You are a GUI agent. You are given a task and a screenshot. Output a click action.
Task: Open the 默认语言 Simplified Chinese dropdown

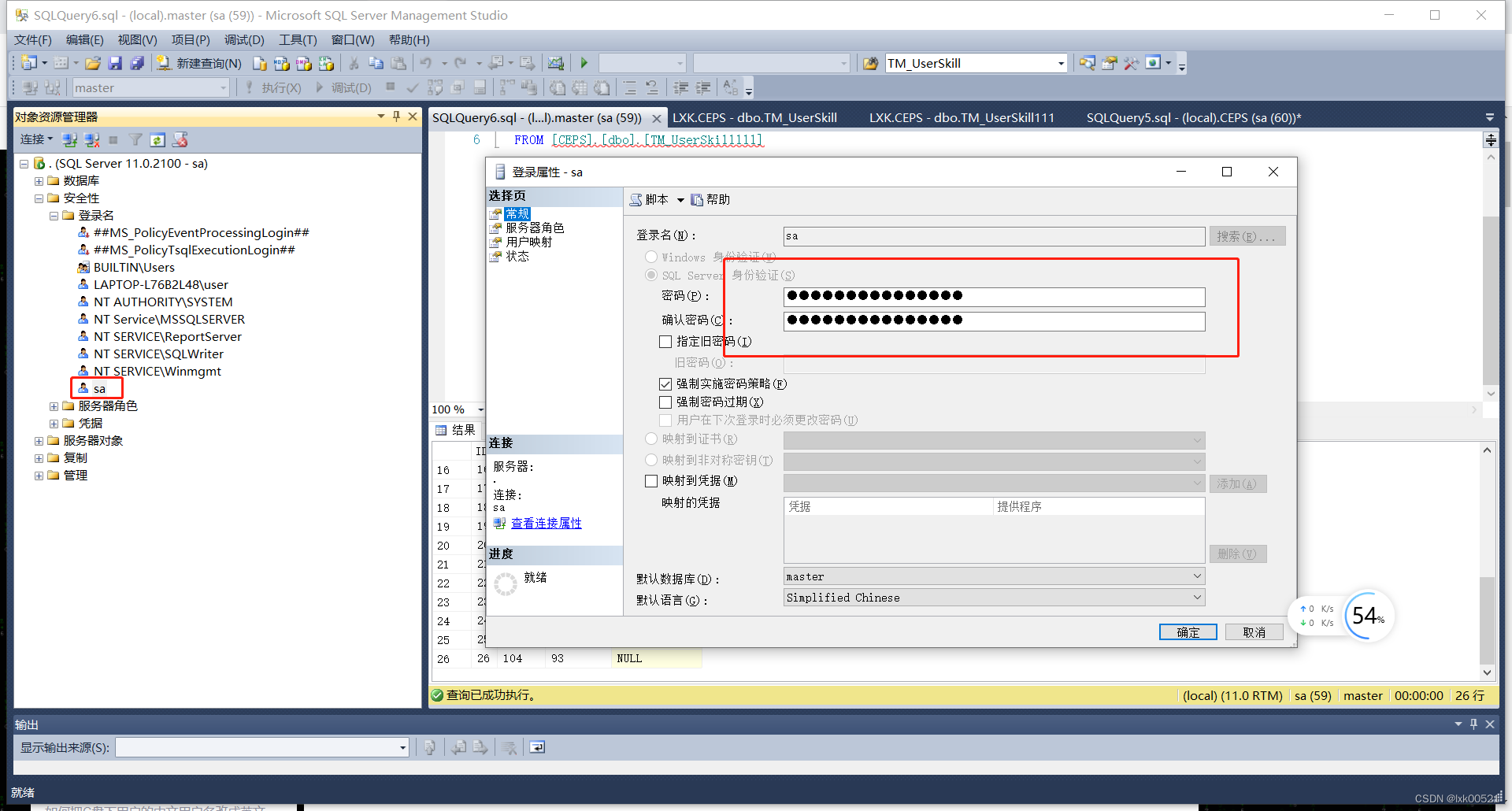1195,597
